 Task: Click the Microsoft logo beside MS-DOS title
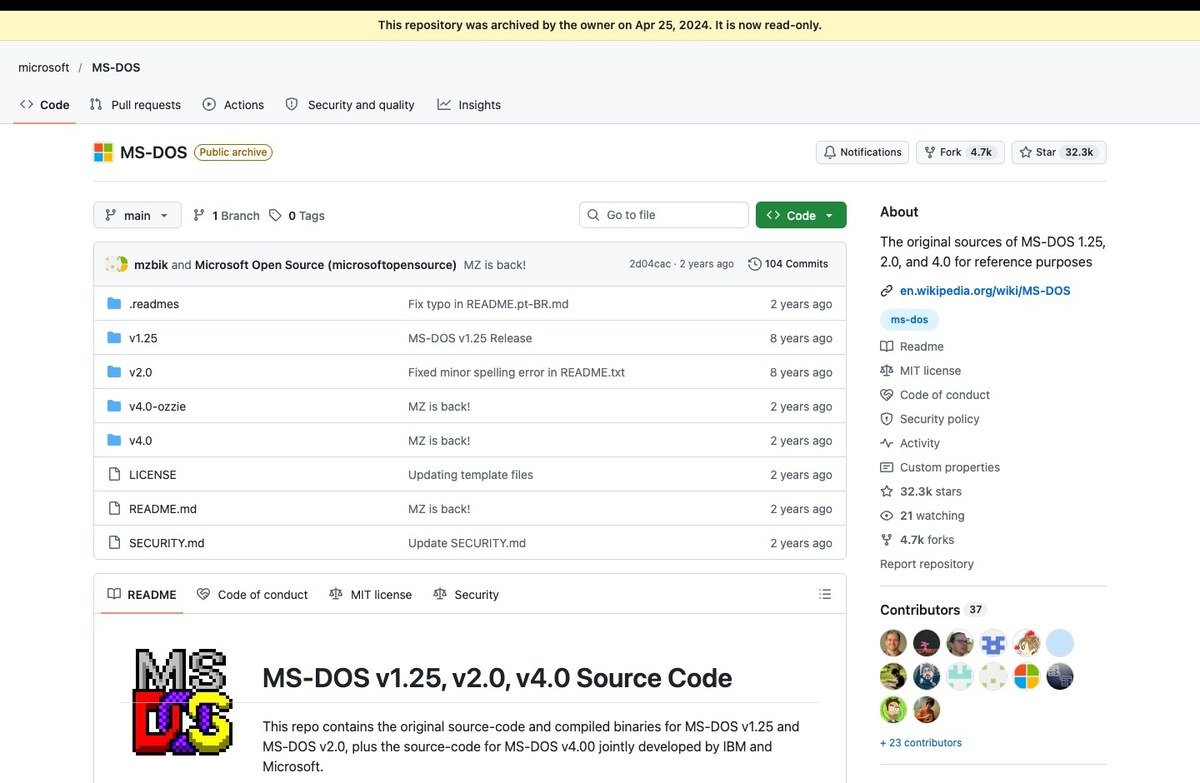coord(103,152)
